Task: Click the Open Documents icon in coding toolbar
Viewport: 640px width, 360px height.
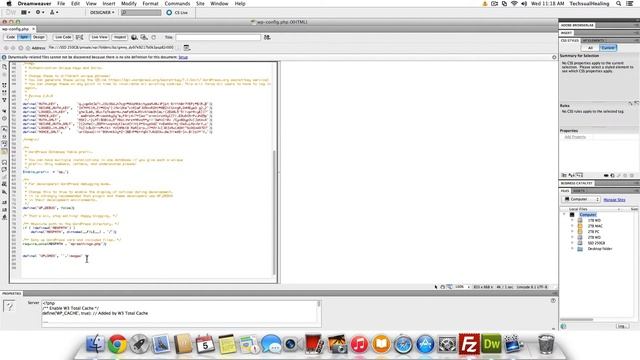Action: pyautogui.click(x=4, y=67)
